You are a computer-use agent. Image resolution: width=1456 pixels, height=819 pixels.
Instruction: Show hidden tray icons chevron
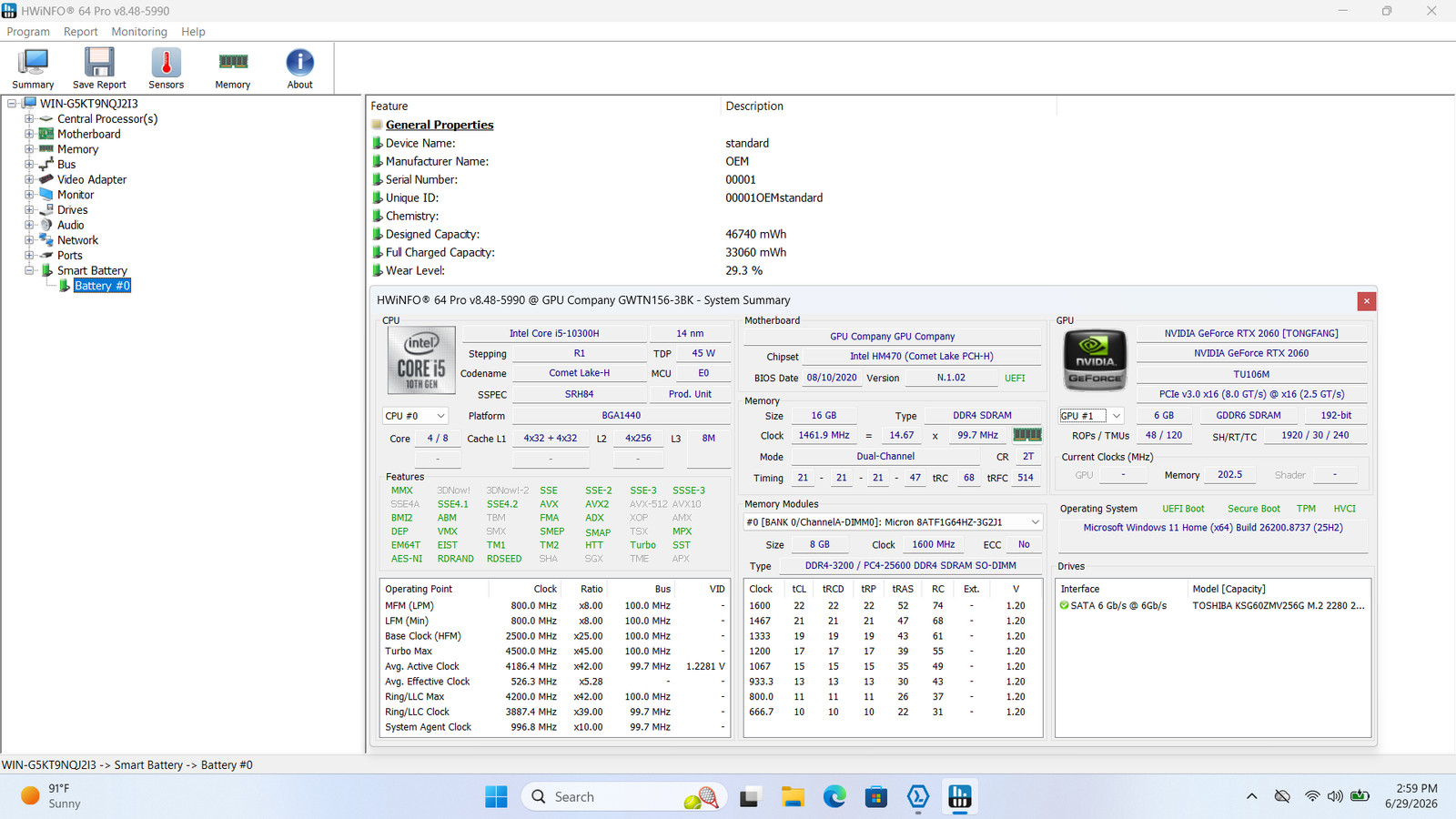(1252, 796)
